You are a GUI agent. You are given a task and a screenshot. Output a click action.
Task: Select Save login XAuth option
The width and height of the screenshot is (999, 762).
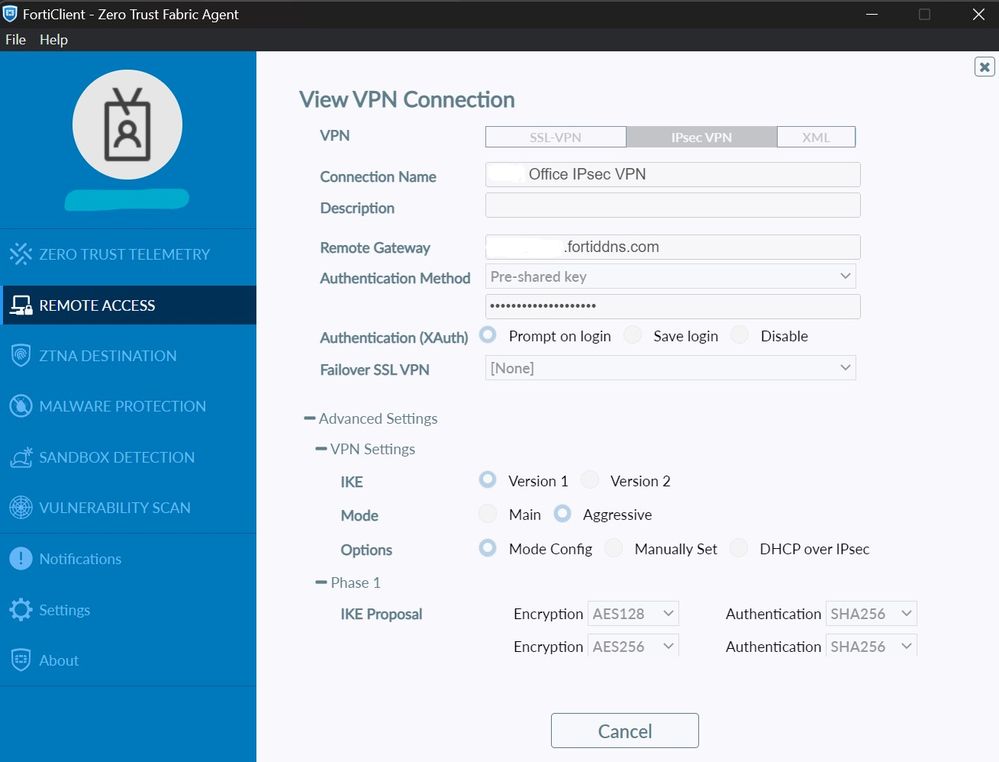point(633,335)
